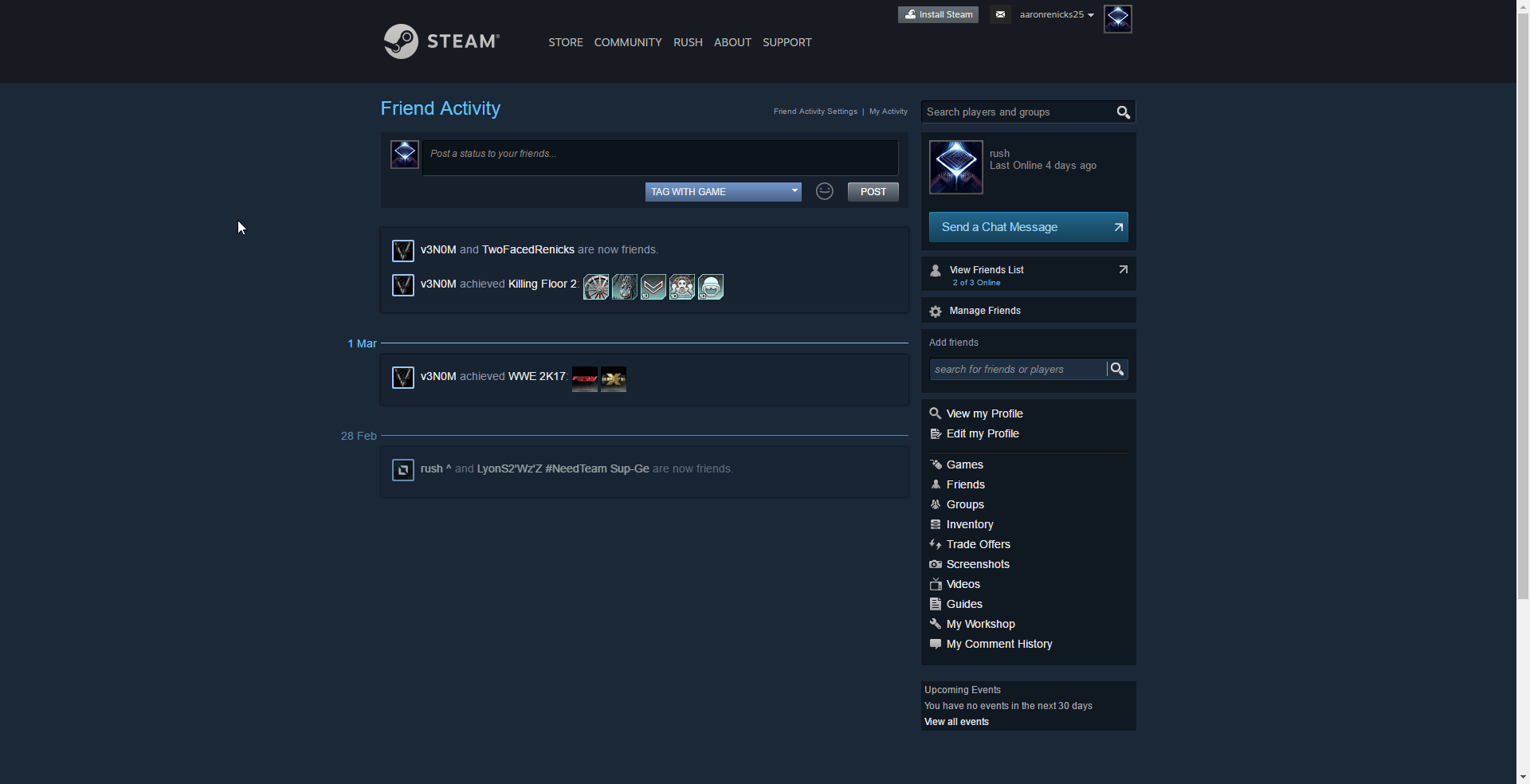Click the page vertical scrollbar thumb
Screen dimensions: 1530x784
[1523, 307]
